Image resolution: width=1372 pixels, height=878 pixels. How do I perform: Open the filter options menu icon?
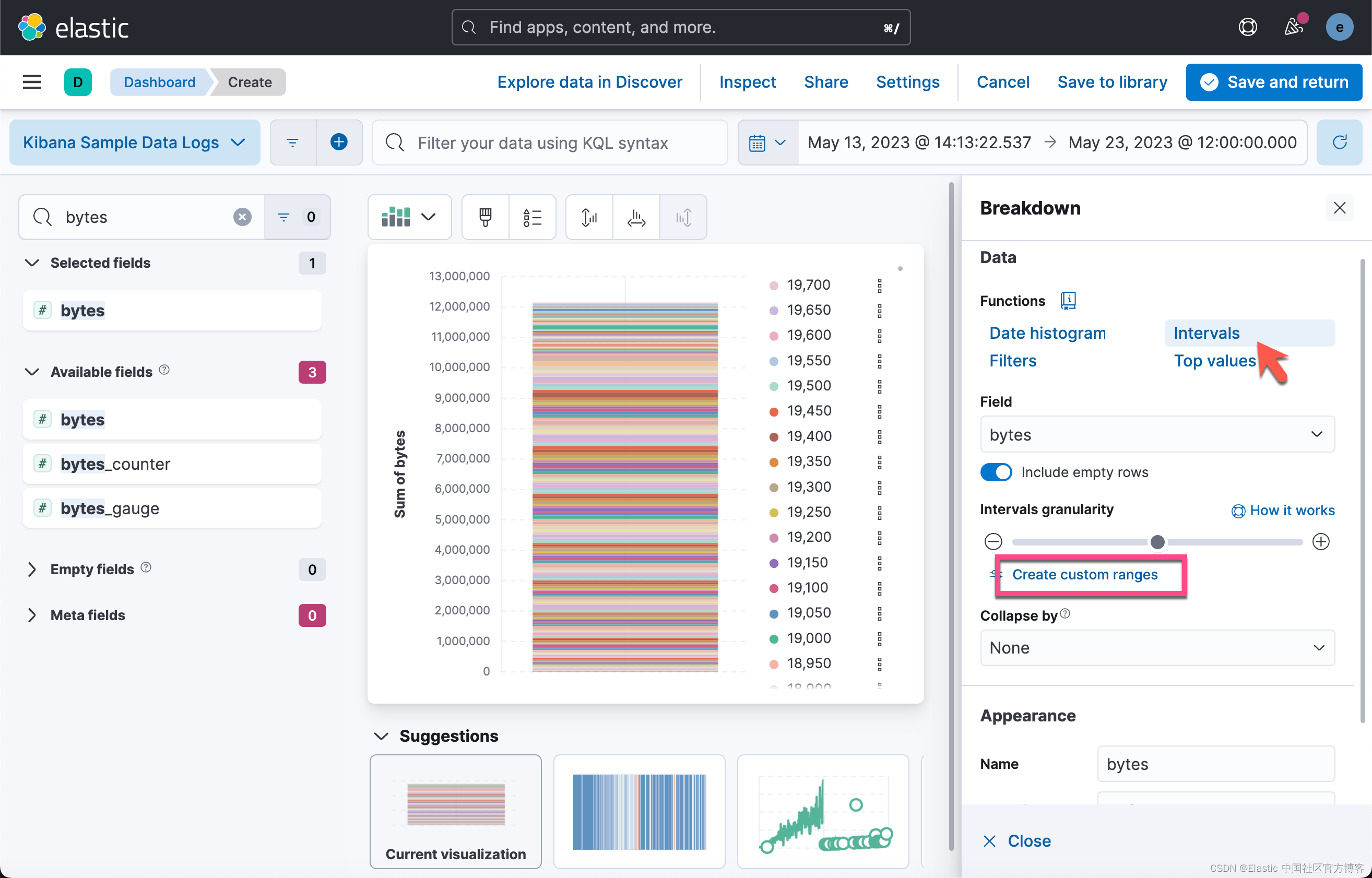[x=292, y=143]
